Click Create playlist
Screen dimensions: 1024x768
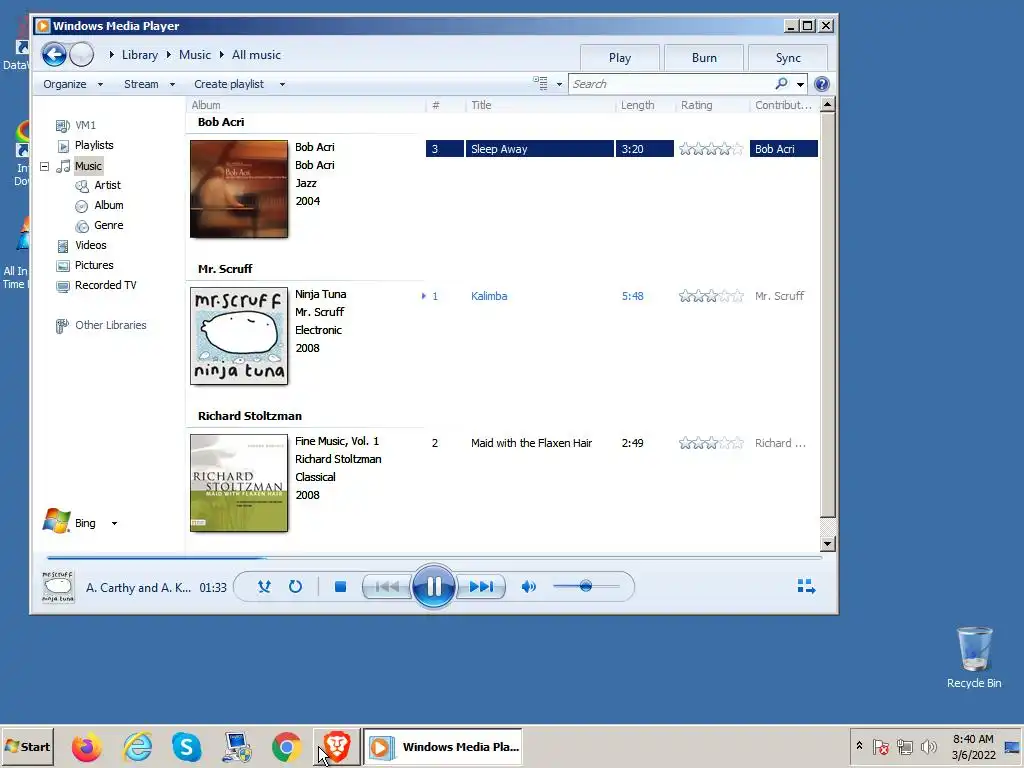(x=229, y=84)
